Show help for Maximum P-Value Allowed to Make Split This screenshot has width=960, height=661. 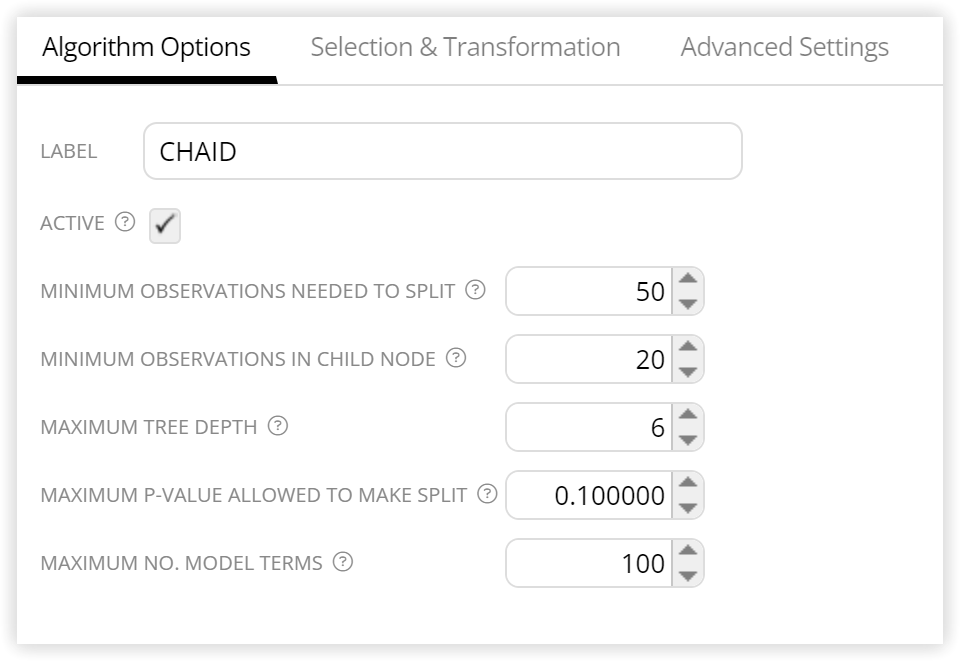tap(487, 493)
